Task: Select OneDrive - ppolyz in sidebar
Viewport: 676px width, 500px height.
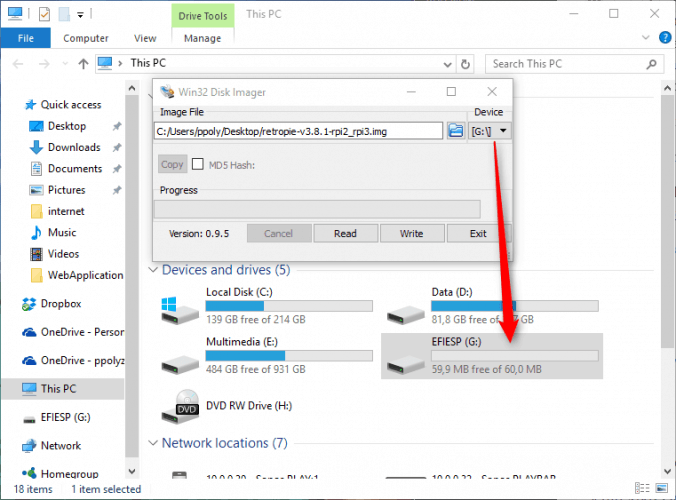Action: [83, 361]
